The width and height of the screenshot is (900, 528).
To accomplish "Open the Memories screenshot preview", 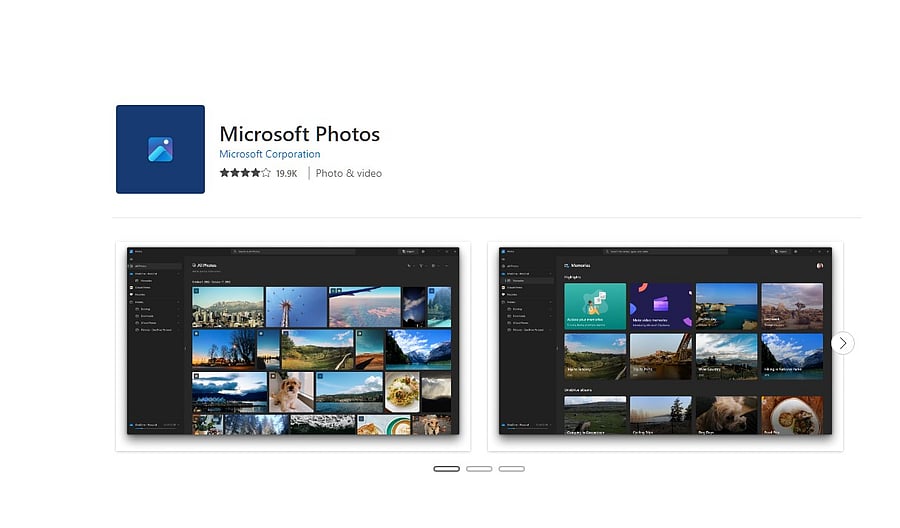I will [665, 346].
